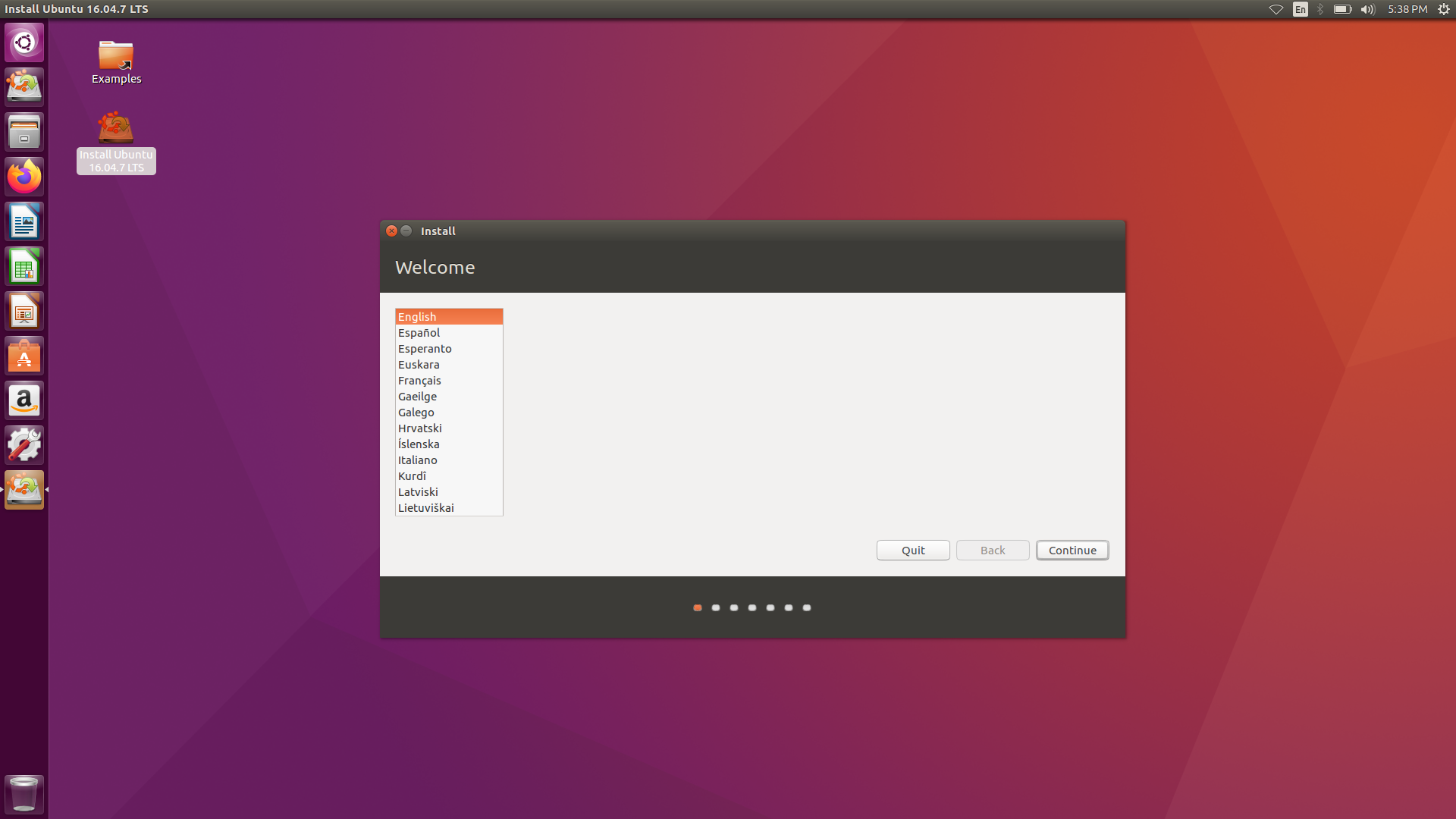Open Firefox from the launcher
The image size is (1456, 819).
pyautogui.click(x=24, y=177)
